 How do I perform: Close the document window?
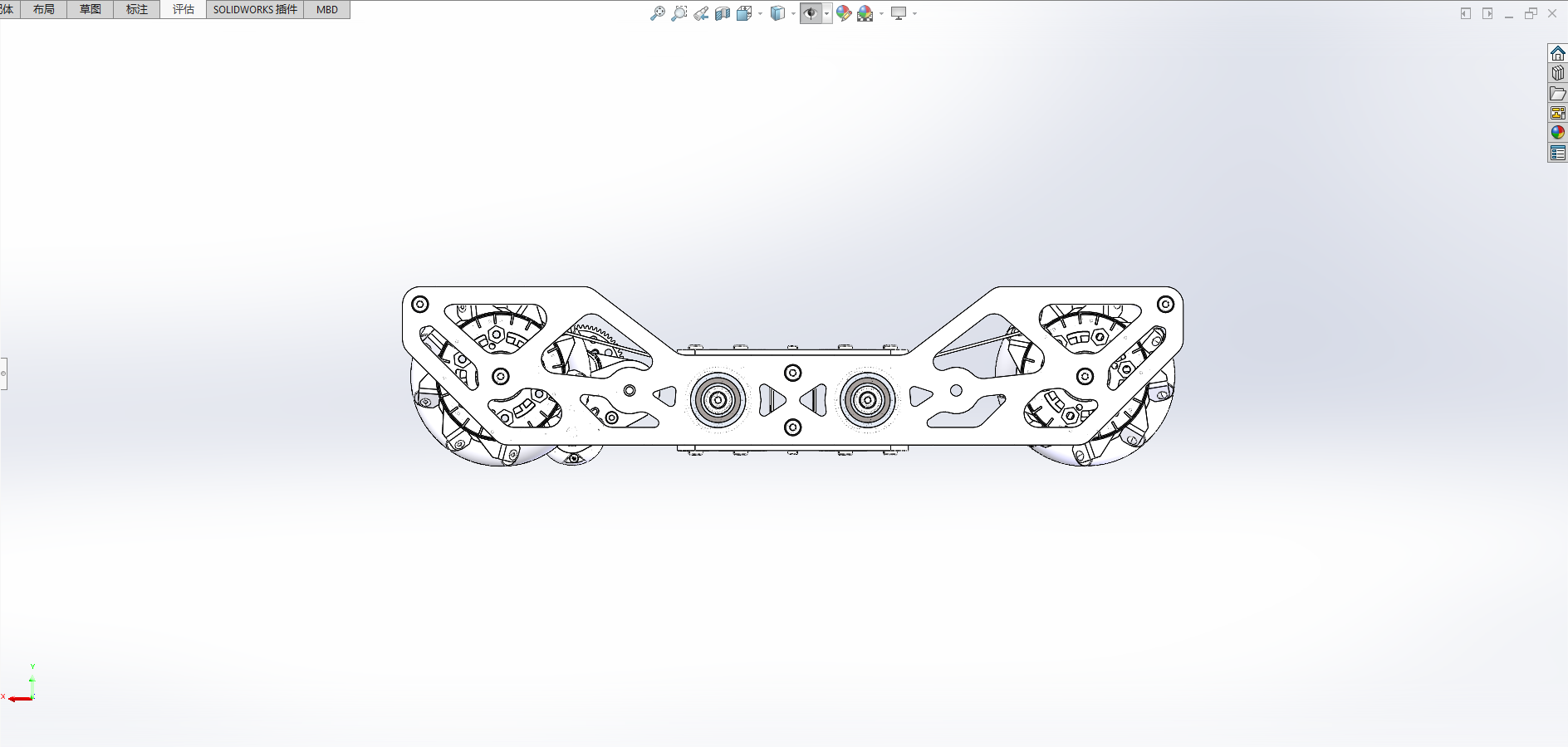pyautogui.click(x=1552, y=13)
